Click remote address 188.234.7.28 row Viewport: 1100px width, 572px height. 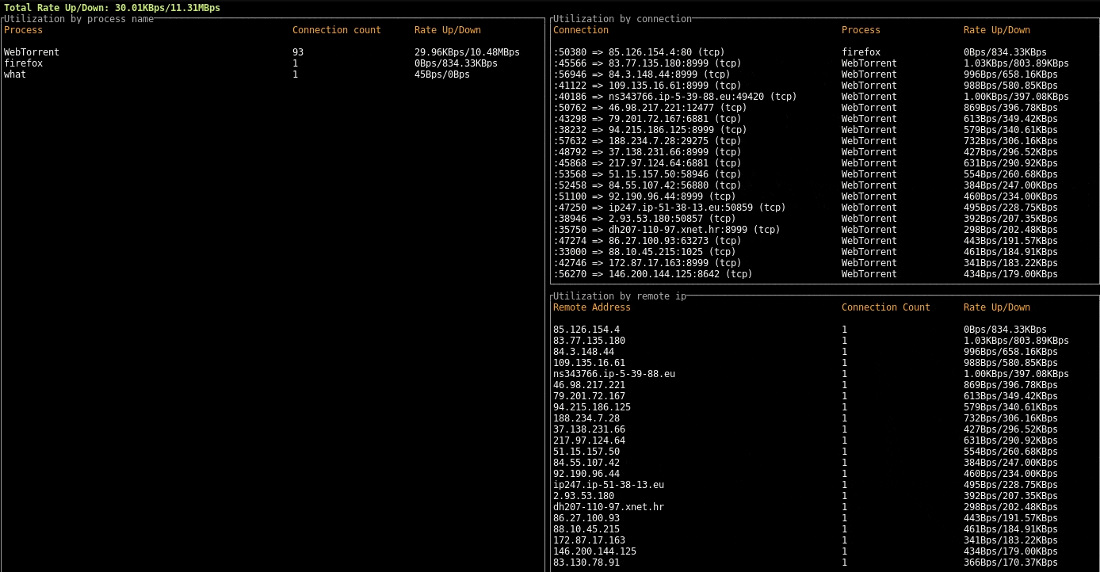[589, 418]
